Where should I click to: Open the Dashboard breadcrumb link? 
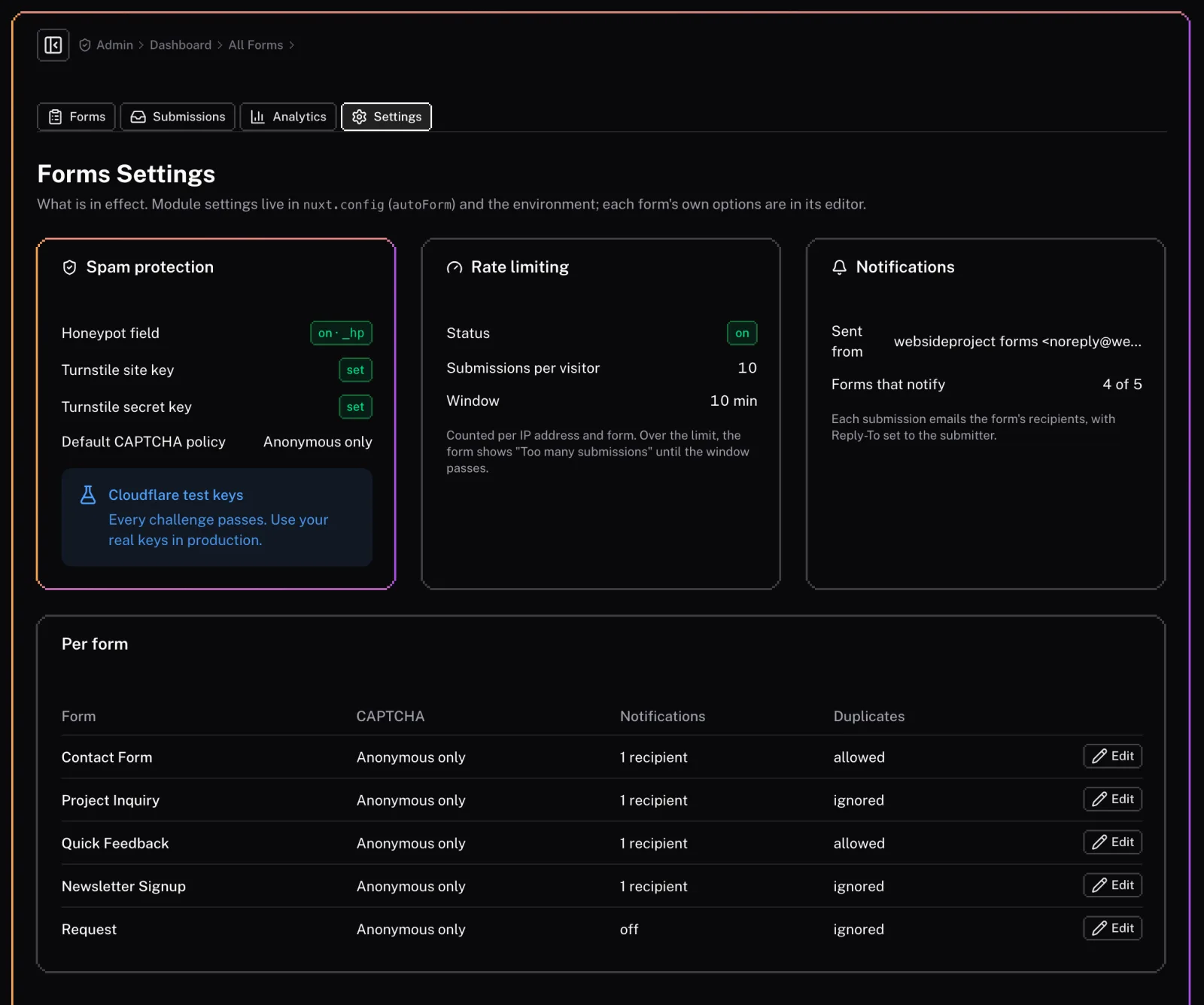pos(181,45)
